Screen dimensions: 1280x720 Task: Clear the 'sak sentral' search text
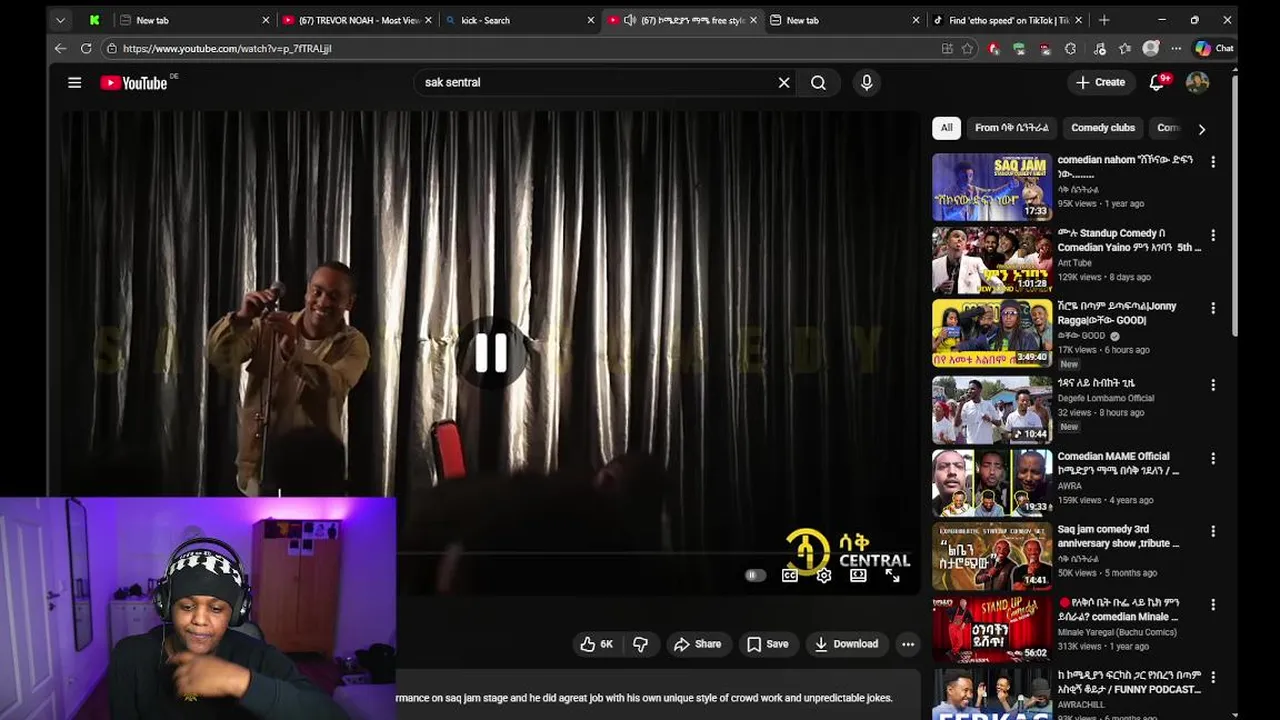click(784, 83)
